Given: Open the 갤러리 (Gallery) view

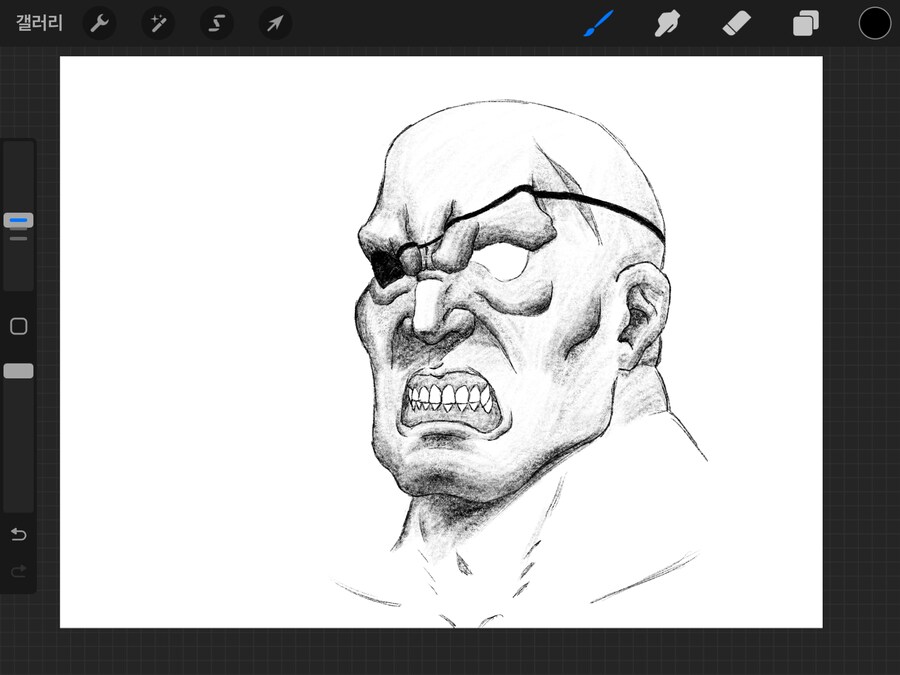Looking at the screenshot, I should click(39, 23).
